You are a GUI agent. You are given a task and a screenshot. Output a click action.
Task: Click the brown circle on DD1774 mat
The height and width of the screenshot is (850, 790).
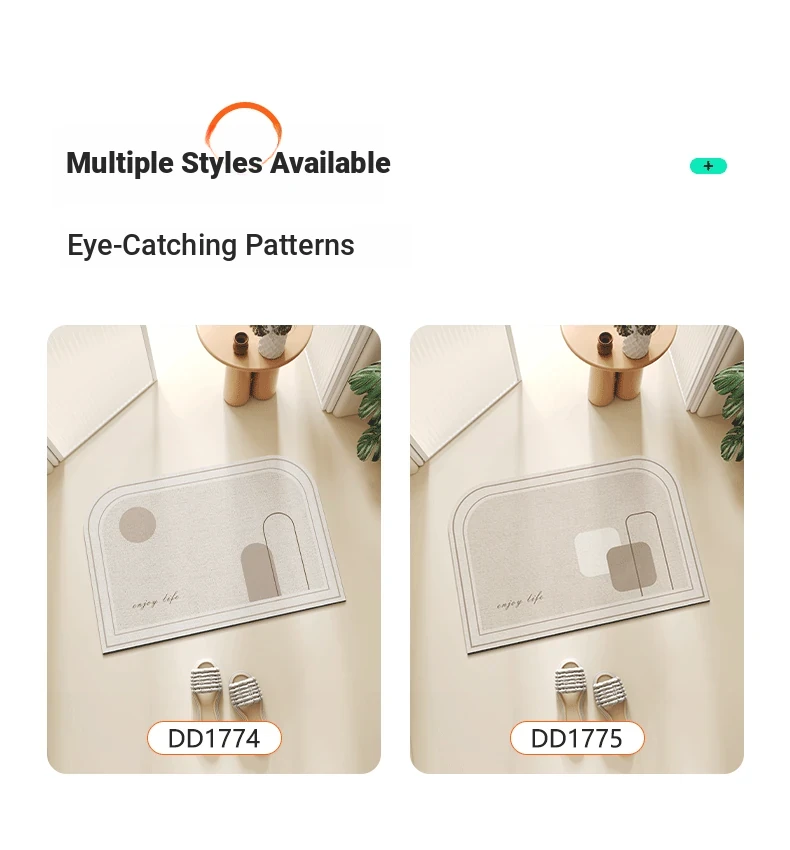[x=138, y=525]
